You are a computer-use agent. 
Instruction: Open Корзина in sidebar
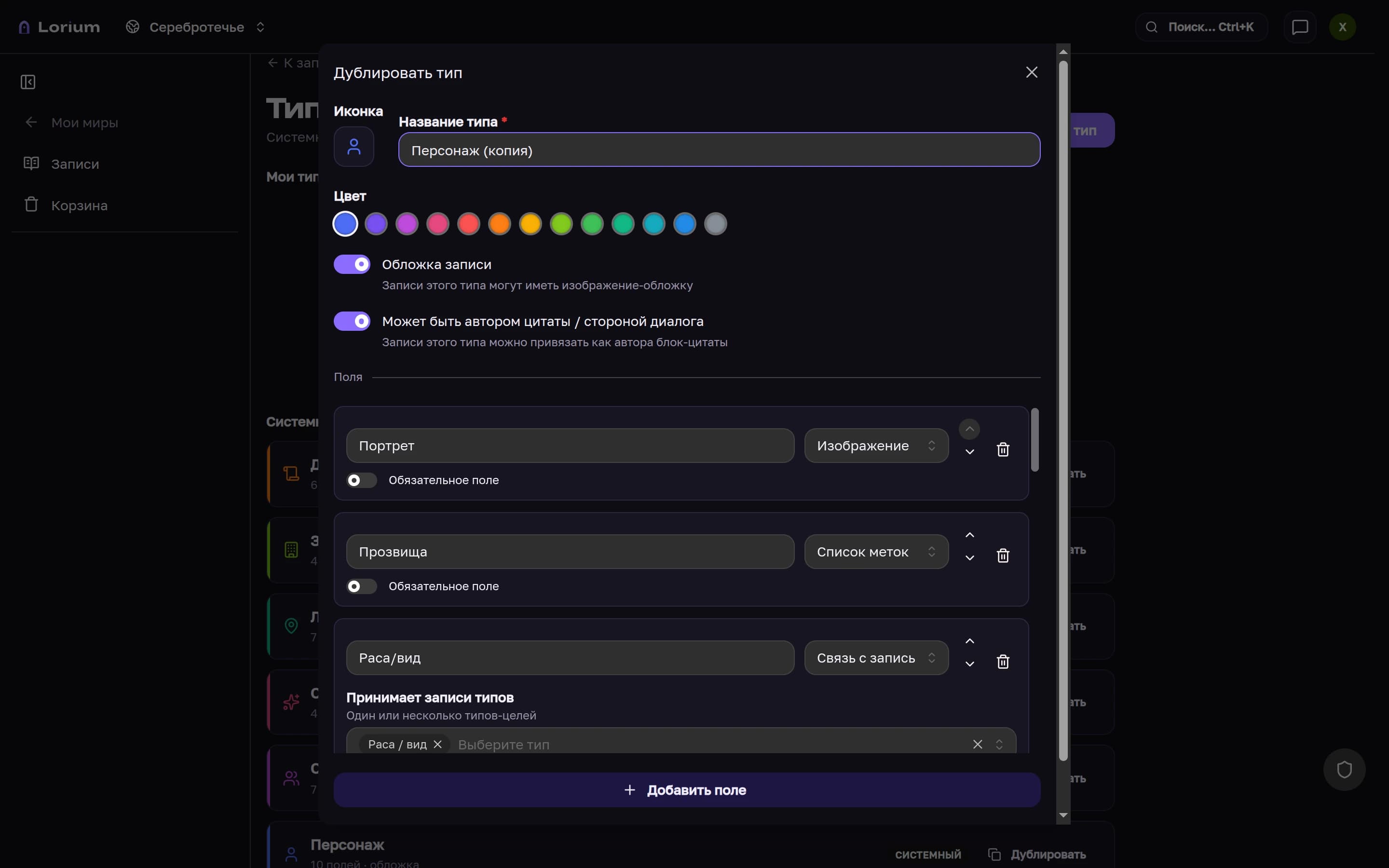(79, 205)
